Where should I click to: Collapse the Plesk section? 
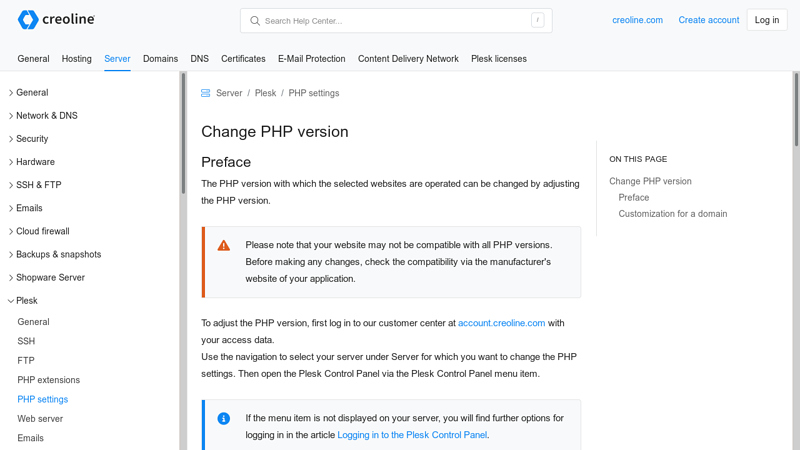pyautogui.click(x=23, y=301)
